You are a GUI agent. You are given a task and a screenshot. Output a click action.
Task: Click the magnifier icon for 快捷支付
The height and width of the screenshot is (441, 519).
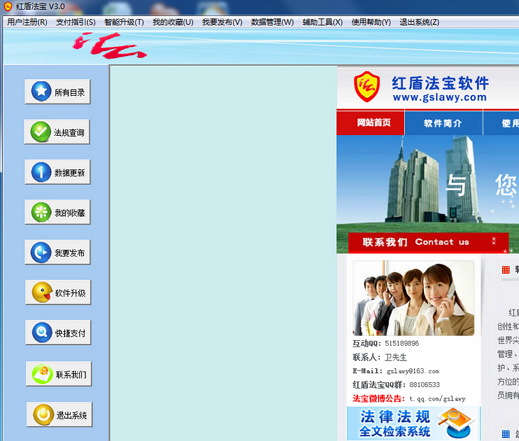click(42, 332)
